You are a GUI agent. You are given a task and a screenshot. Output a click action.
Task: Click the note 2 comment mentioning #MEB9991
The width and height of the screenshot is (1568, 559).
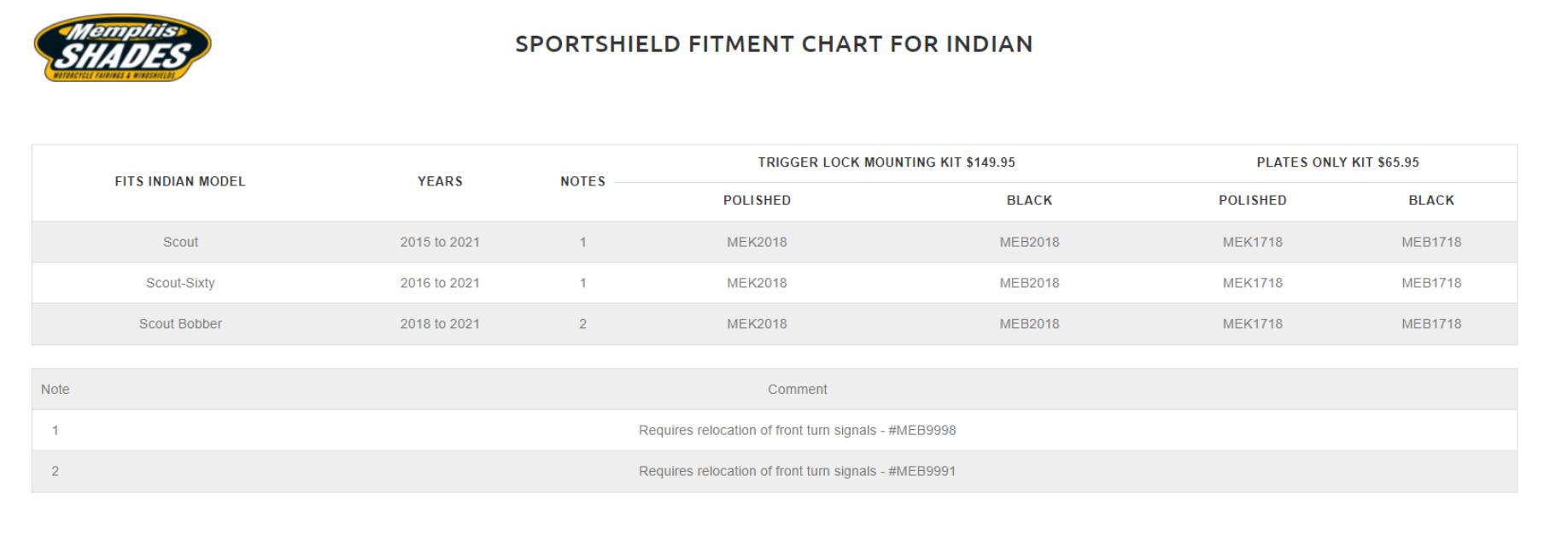point(797,471)
